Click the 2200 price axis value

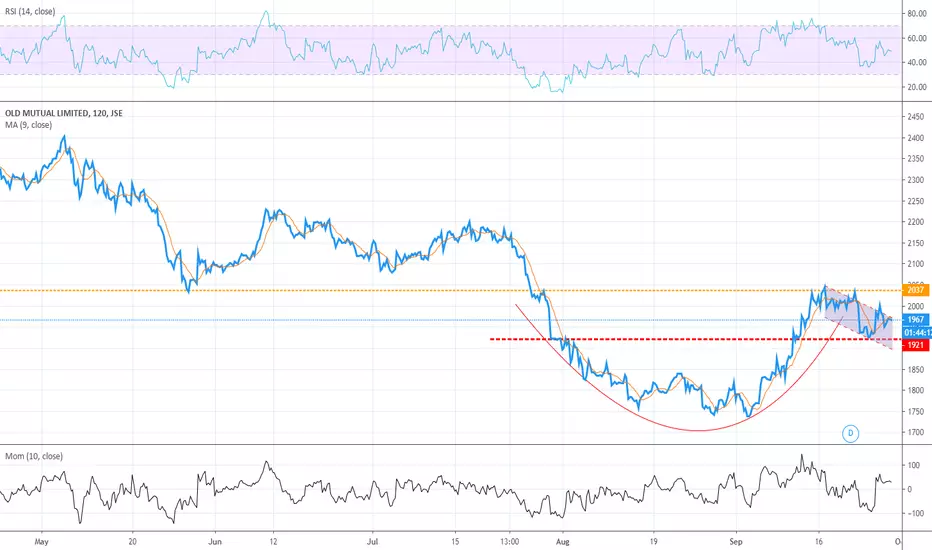point(916,222)
